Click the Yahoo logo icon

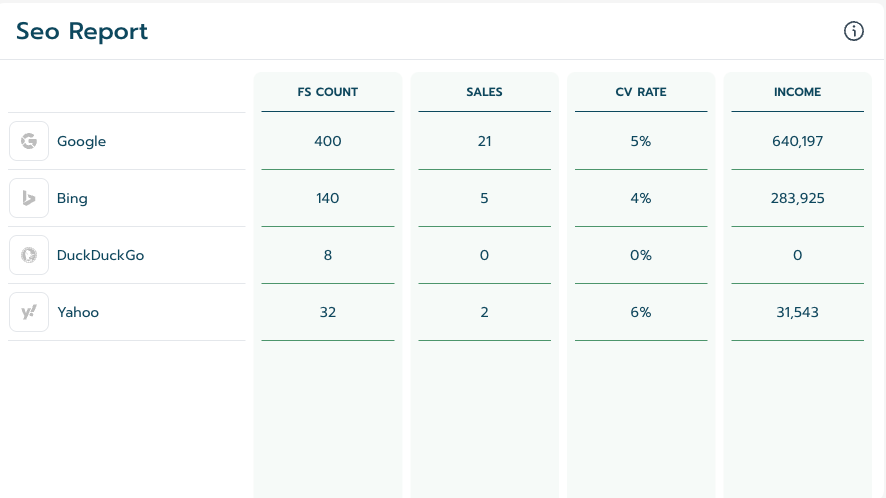(29, 312)
